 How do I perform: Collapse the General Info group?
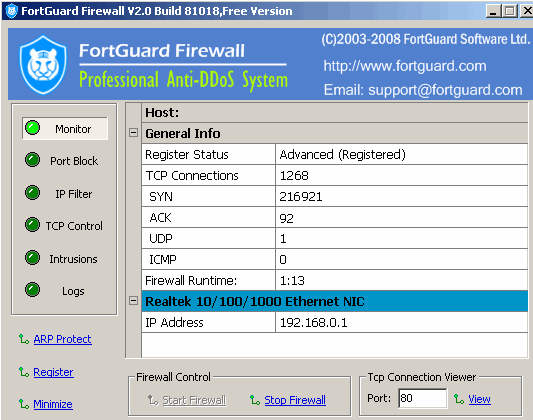click(x=134, y=133)
